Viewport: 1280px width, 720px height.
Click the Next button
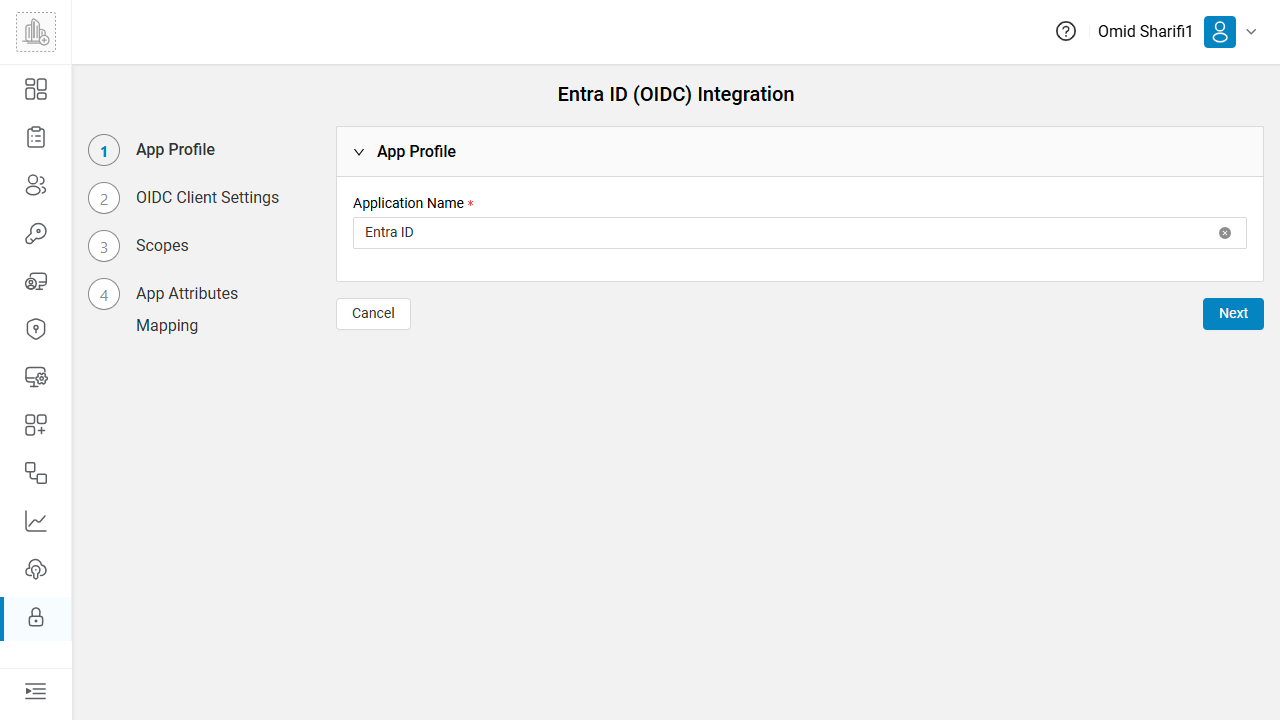click(1233, 314)
